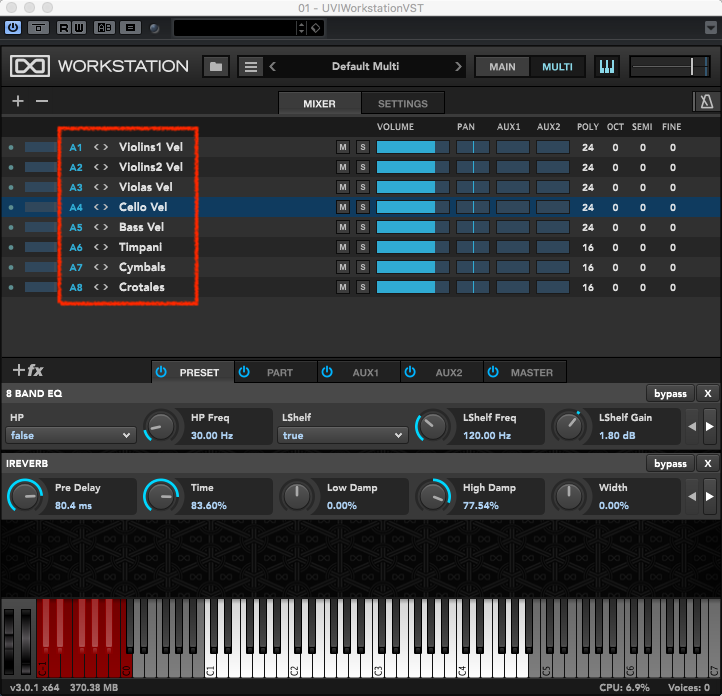The height and width of the screenshot is (696, 722).
Task: Click the R read automation button
Action: [64, 28]
